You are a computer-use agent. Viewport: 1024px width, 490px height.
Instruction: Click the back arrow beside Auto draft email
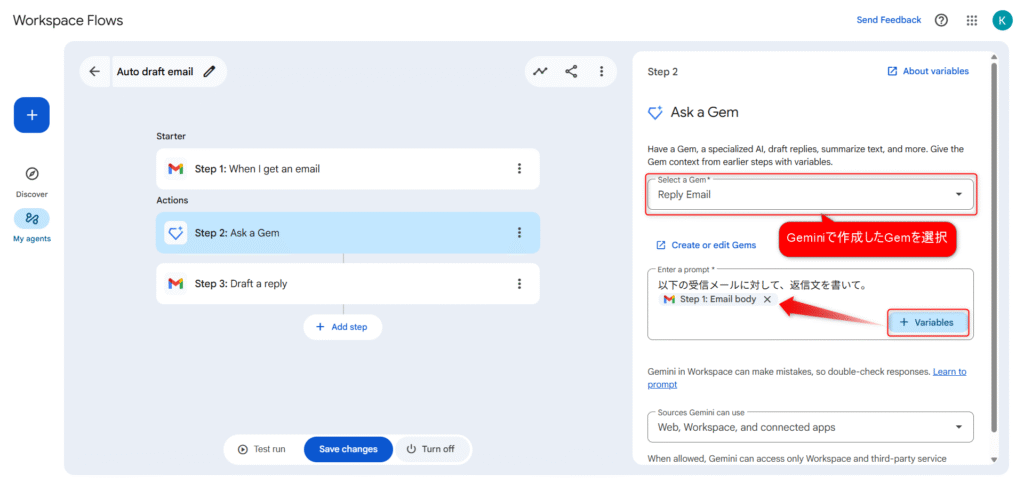[x=95, y=71]
